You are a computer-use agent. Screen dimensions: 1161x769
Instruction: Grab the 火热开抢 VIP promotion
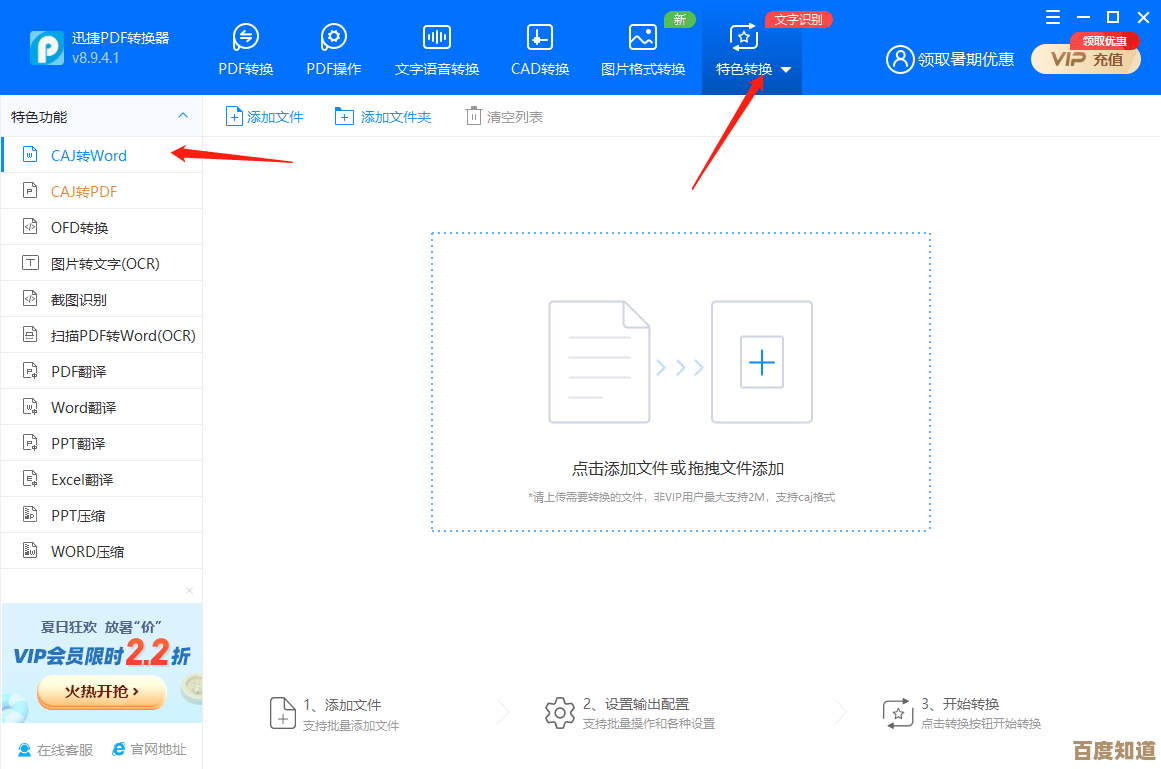101,691
